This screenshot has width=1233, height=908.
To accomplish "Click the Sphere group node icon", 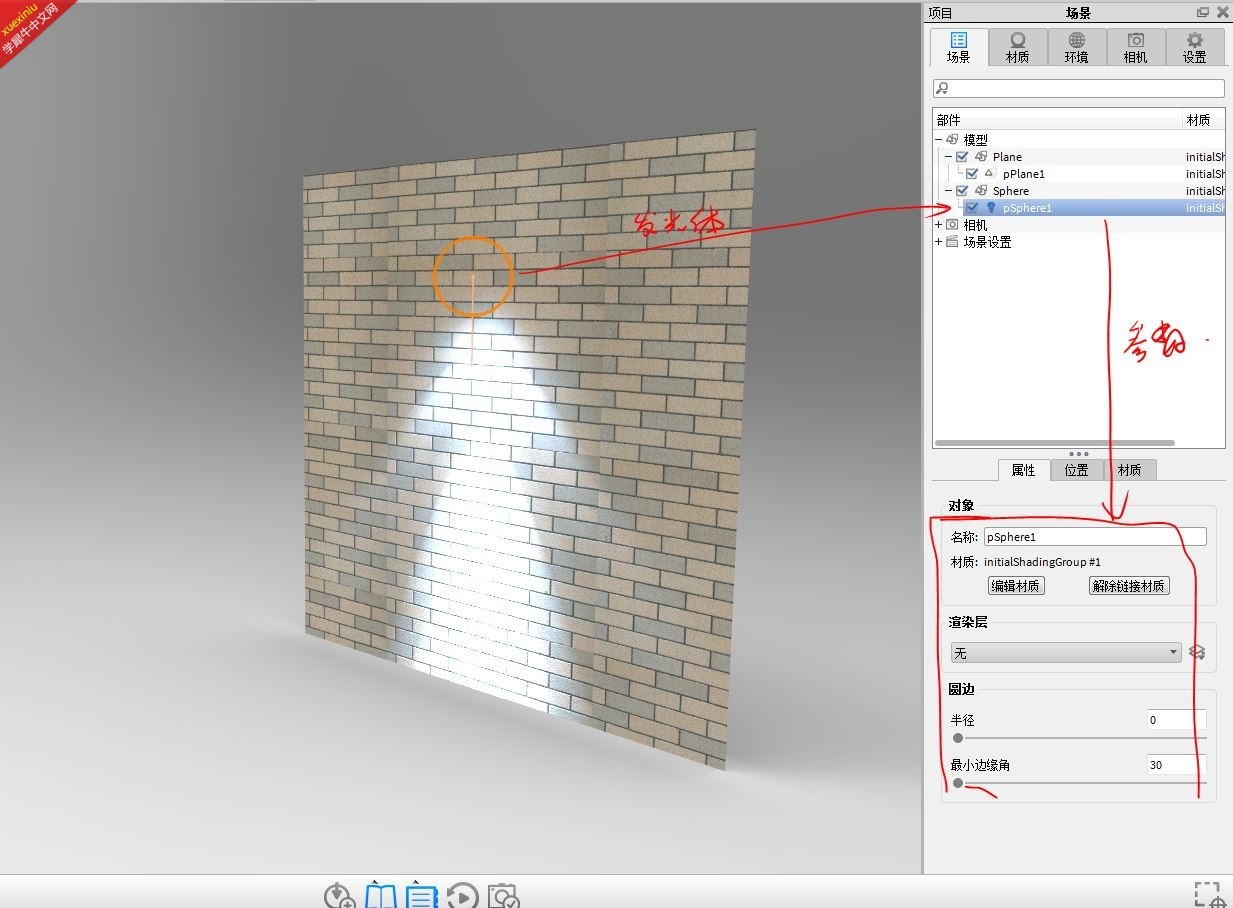I will [x=982, y=191].
